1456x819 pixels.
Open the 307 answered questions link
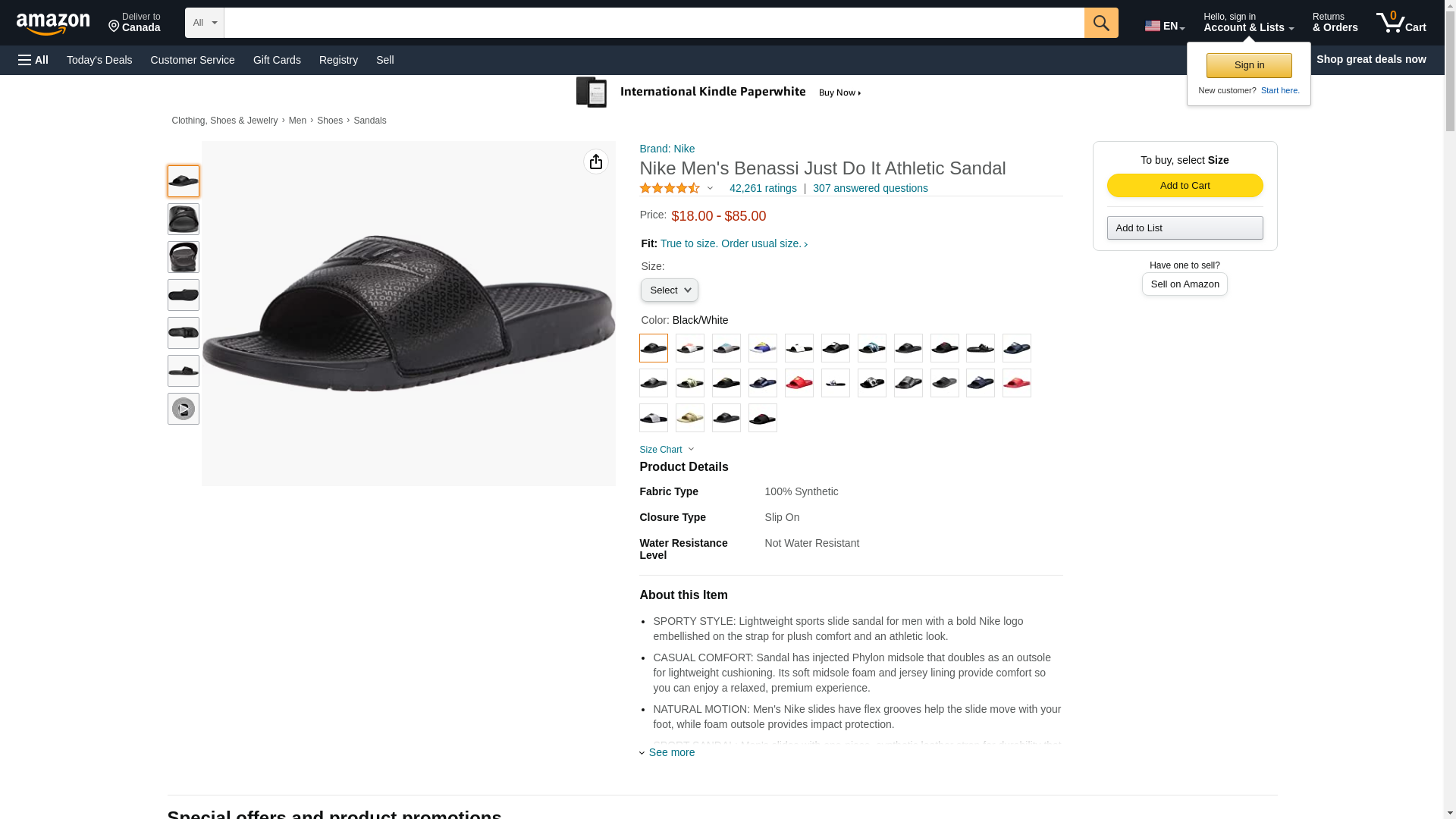870,188
